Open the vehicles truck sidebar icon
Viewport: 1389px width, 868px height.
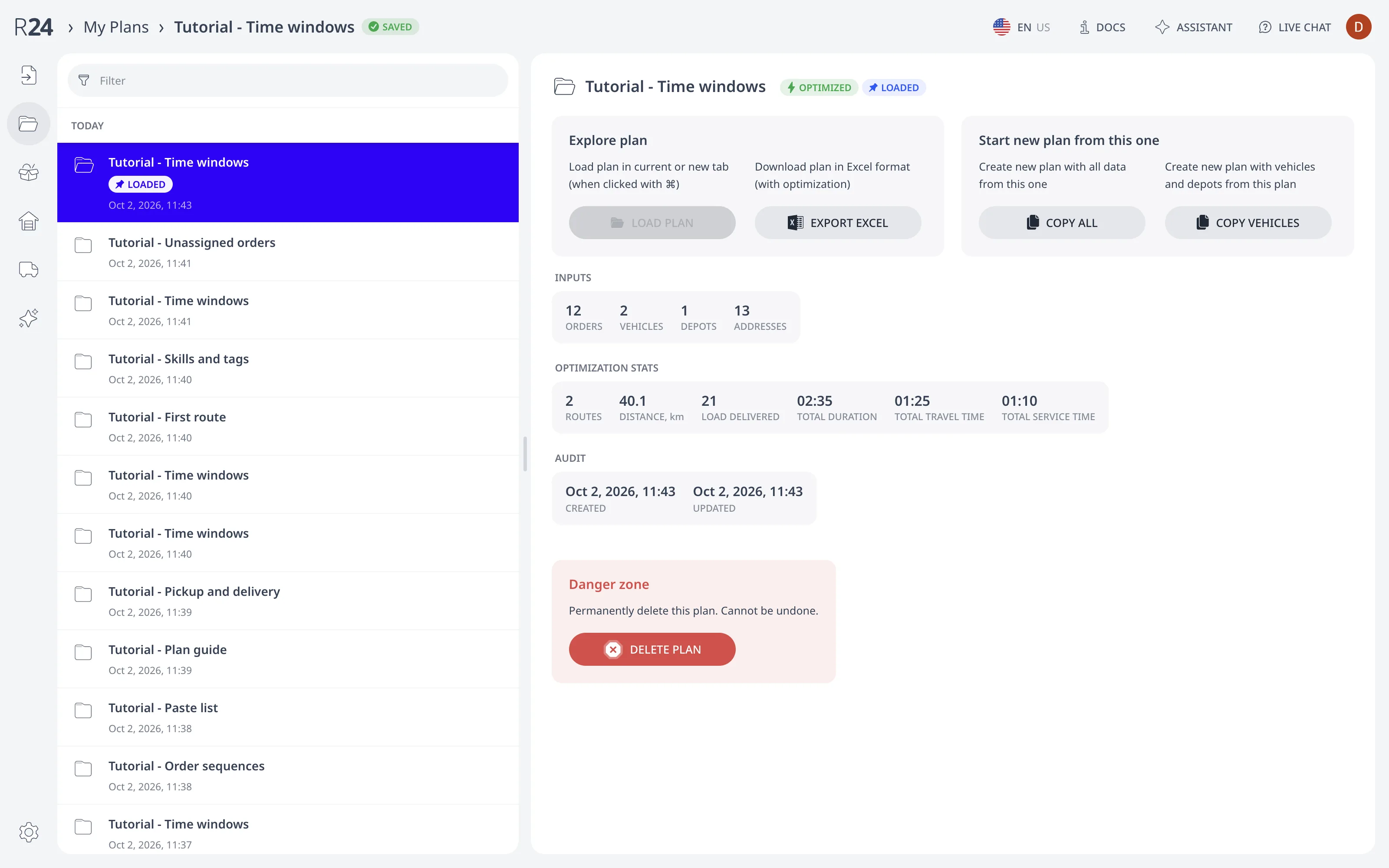[29, 269]
